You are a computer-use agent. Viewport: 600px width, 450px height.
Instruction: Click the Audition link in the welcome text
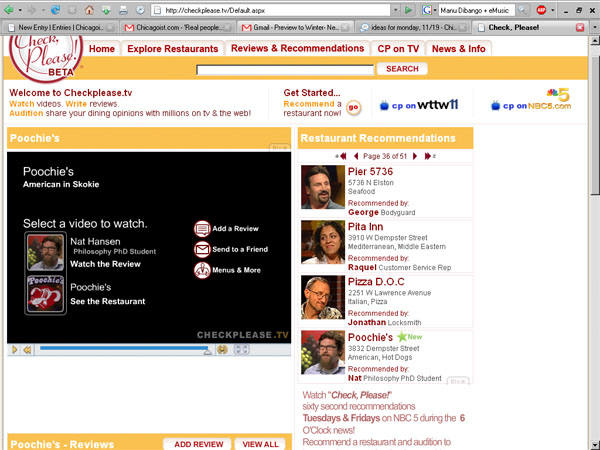(26, 113)
